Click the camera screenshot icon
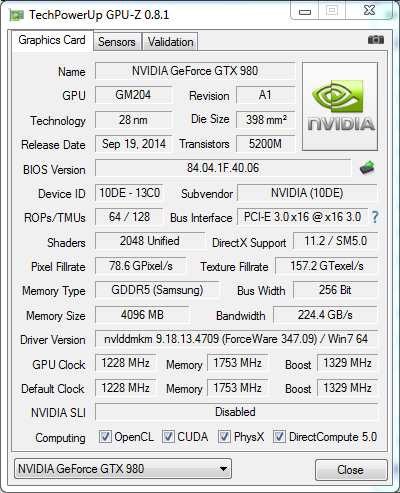Viewport: 400px width, 493px height. coord(376,40)
